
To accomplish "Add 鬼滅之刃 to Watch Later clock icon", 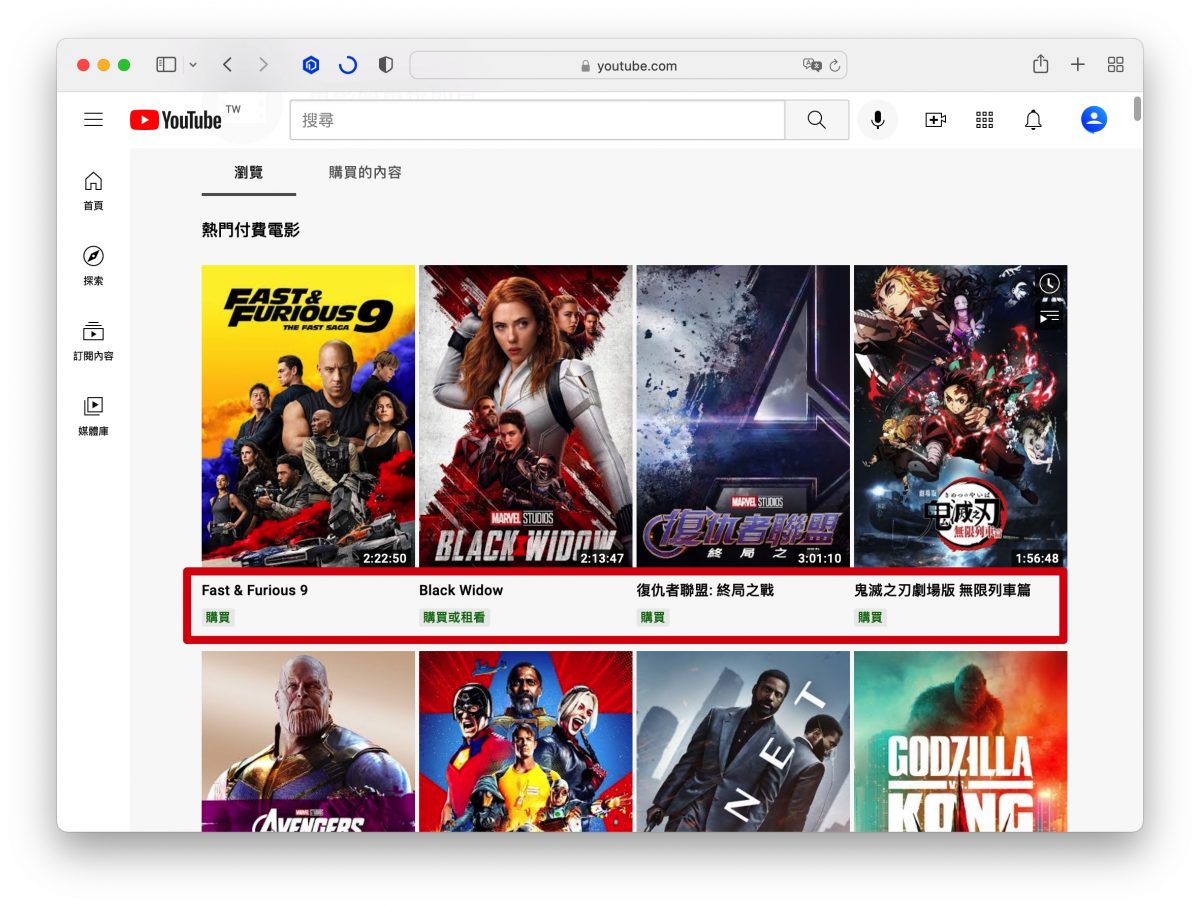I will (1048, 284).
